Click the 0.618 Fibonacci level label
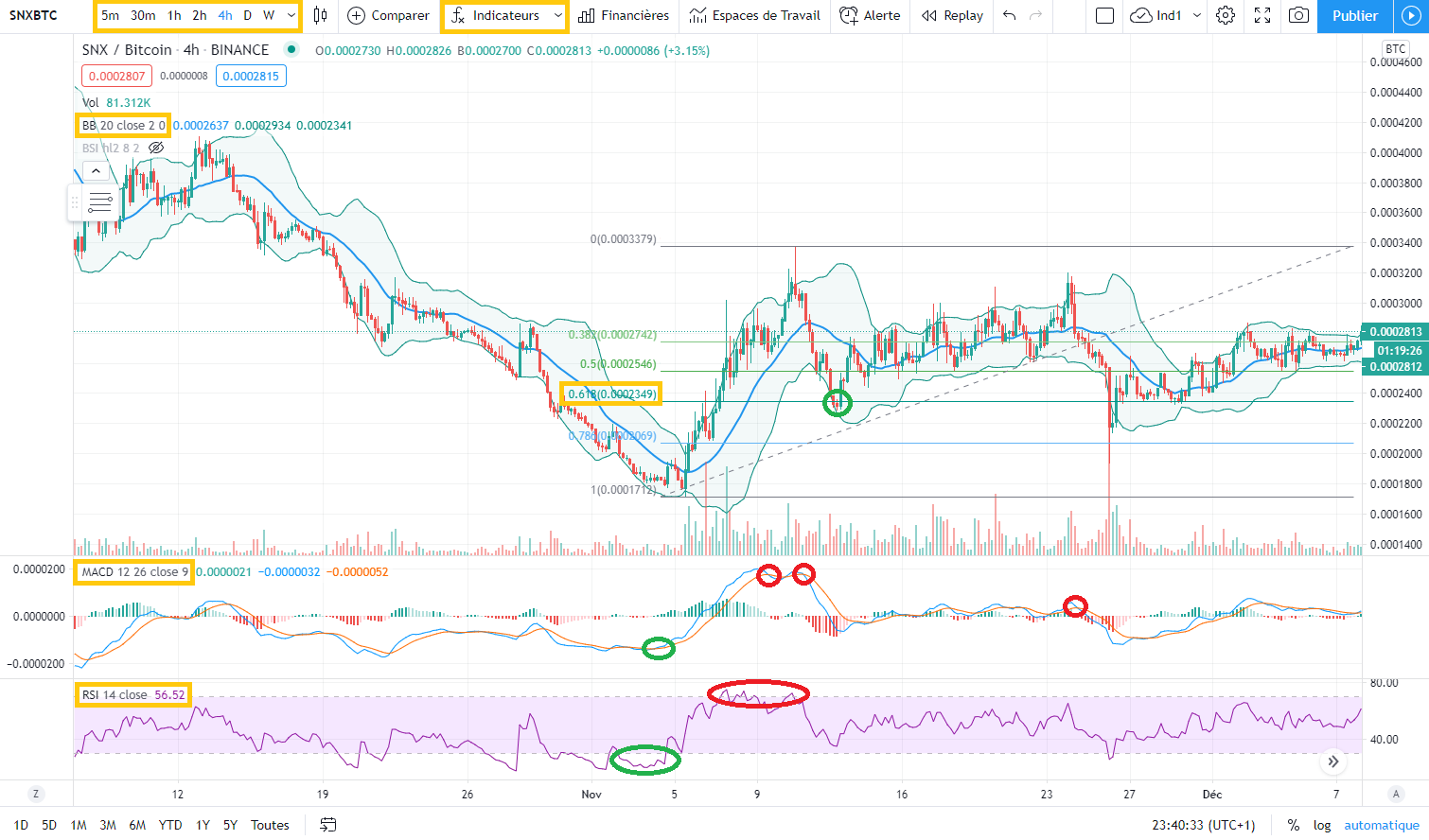This screenshot has height=840, width=1429. (x=612, y=394)
